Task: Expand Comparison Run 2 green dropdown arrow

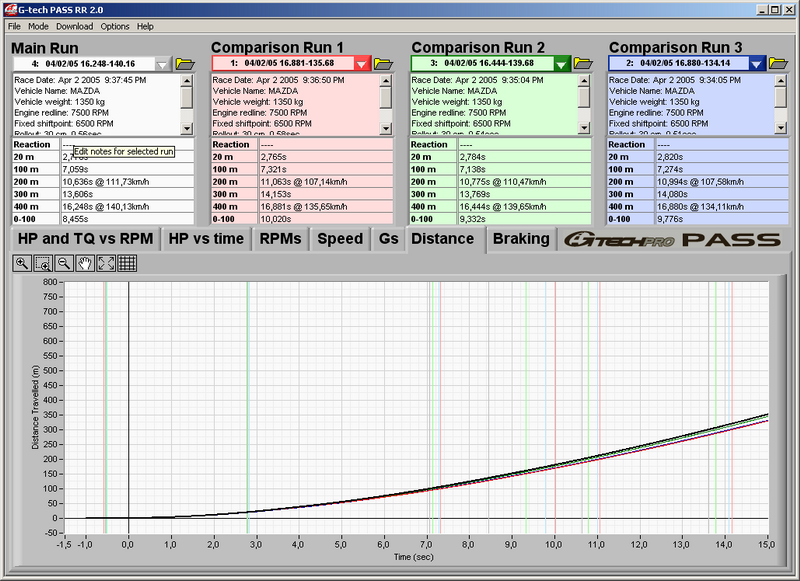Action: click(561, 64)
